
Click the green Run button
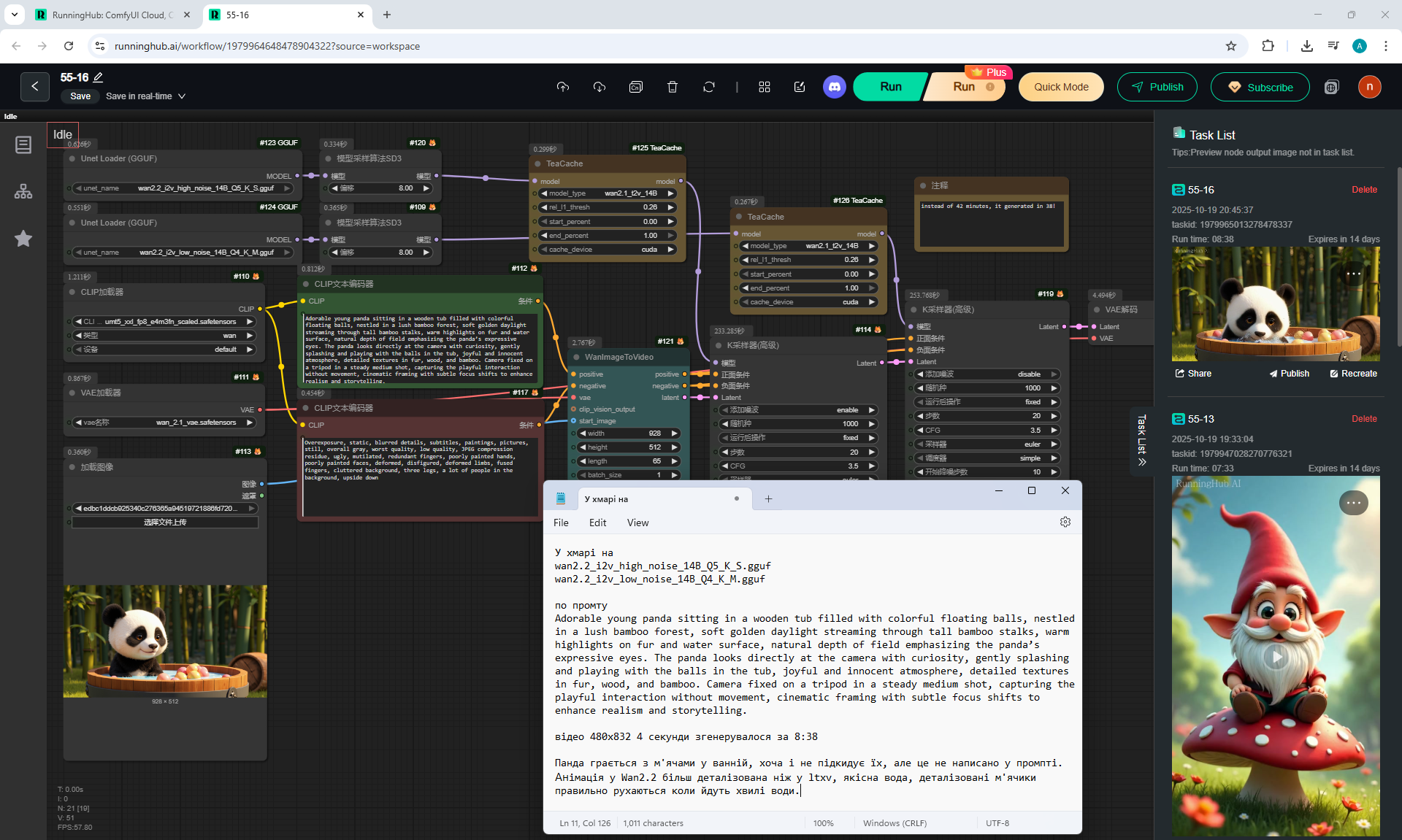890,87
